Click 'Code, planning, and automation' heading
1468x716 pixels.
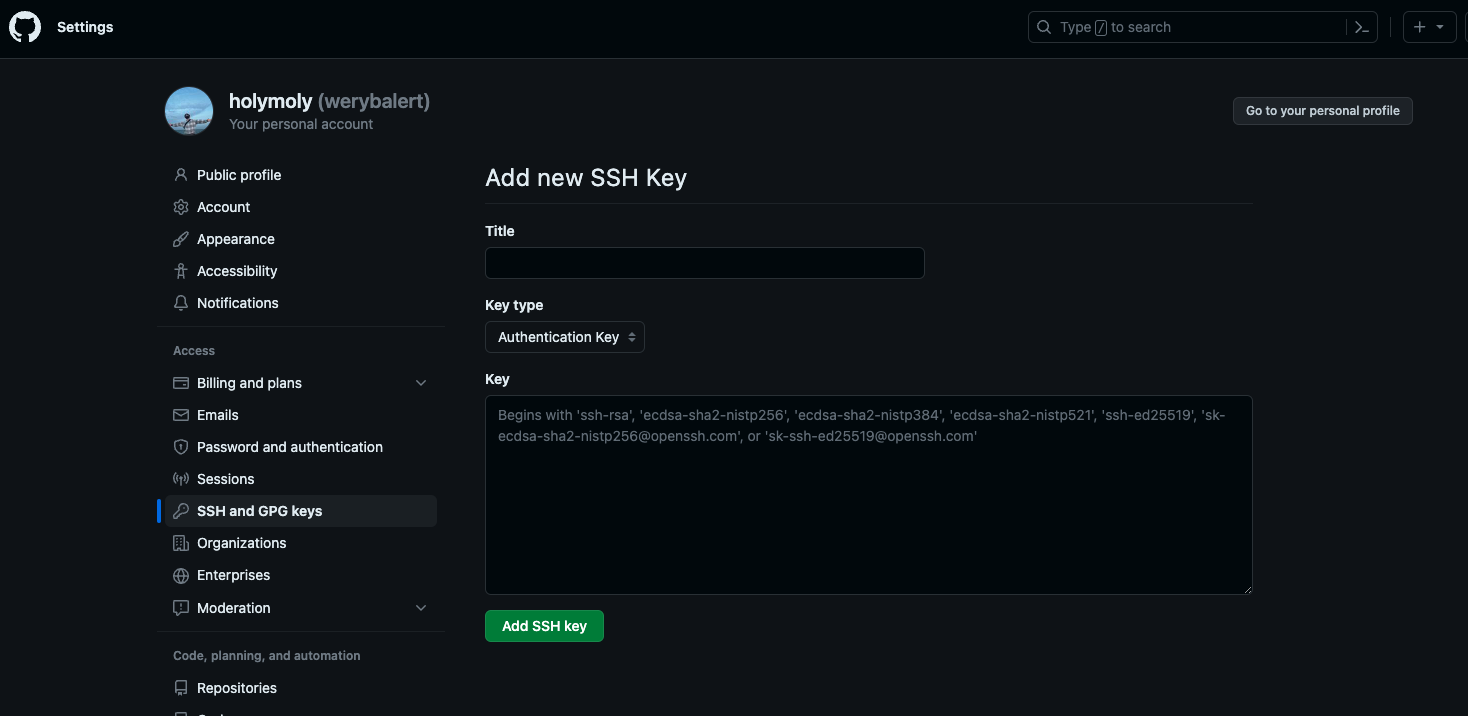pos(267,656)
